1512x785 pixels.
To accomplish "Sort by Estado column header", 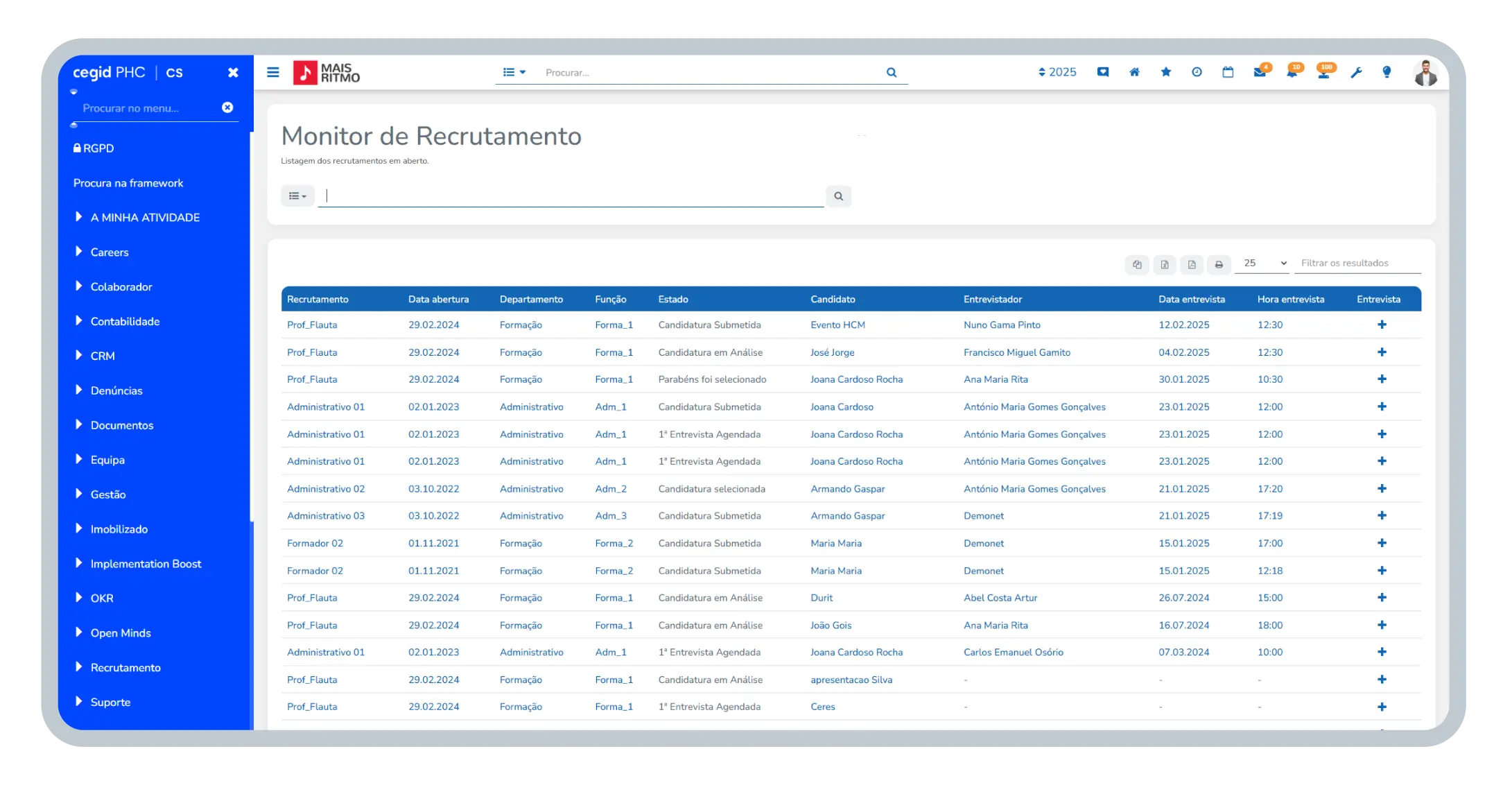I will click(673, 299).
